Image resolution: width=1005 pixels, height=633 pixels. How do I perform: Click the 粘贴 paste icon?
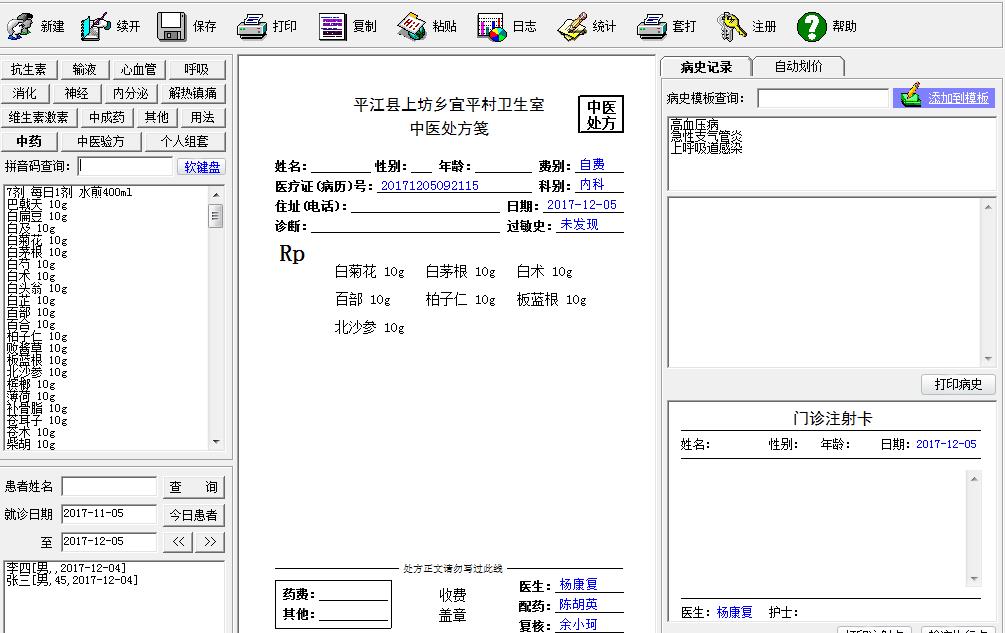click(411, 26)
